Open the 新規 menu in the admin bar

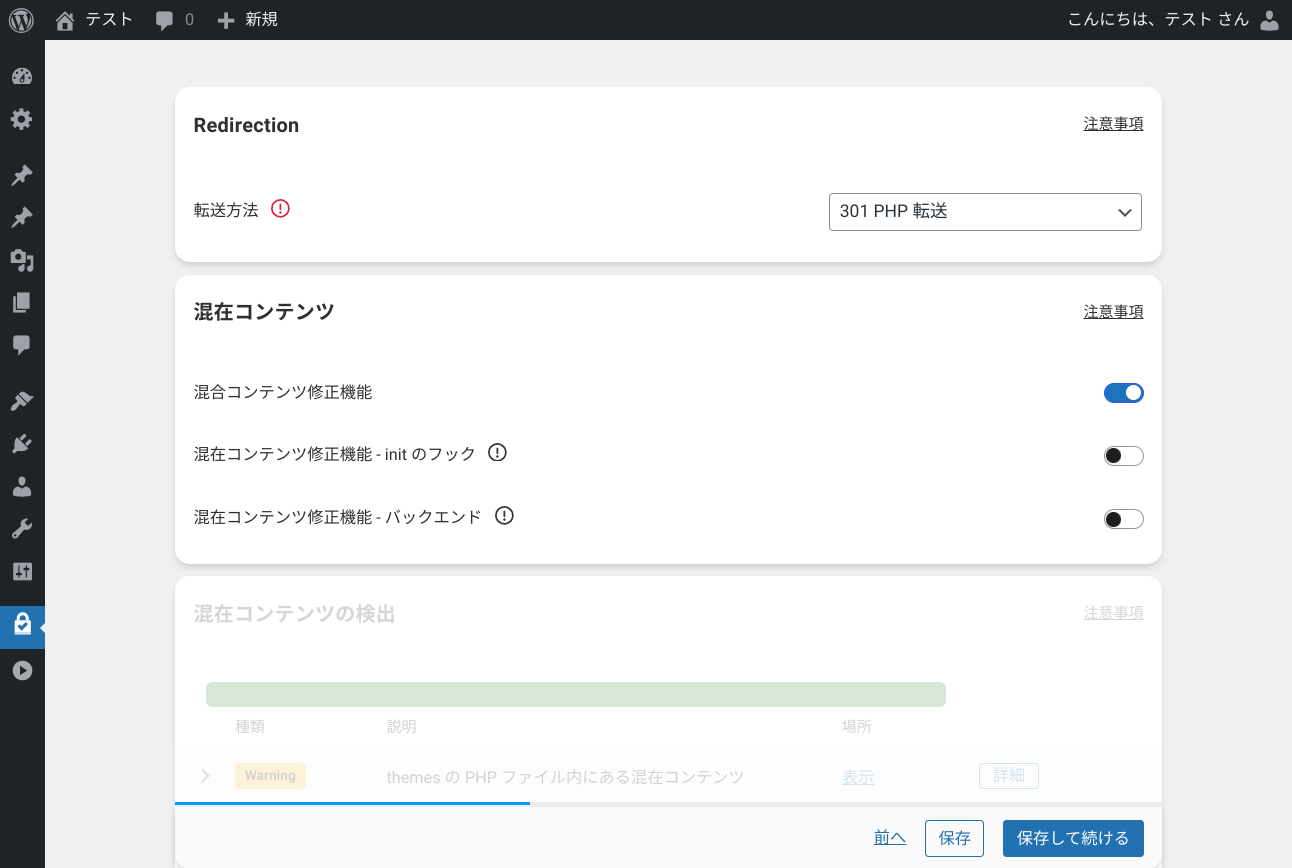[x=248, y=20]
